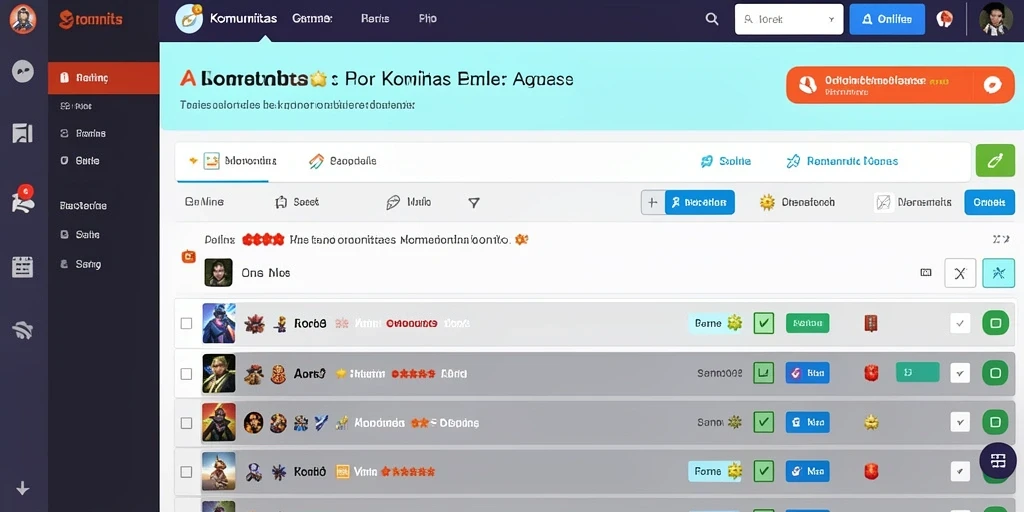Open white chevron dropdown in Rorb8 row
The height and width of the screenshot is (512, 1024).
pyautogui.click(x=960, y=323)
